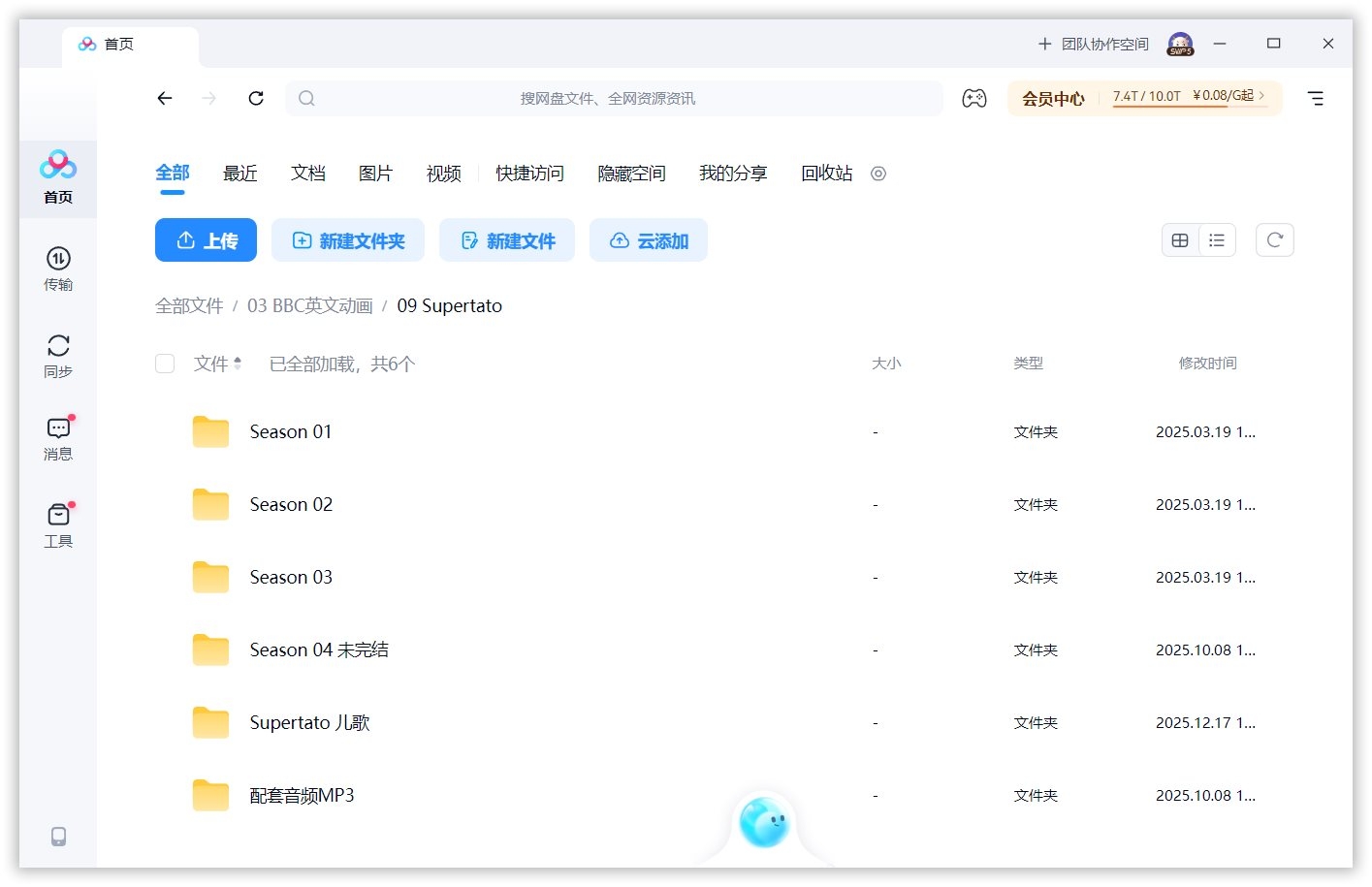Expand the storage pricing arrow next to ¥0.08/G起
Screen dimensions: 1372x887
1262,98
